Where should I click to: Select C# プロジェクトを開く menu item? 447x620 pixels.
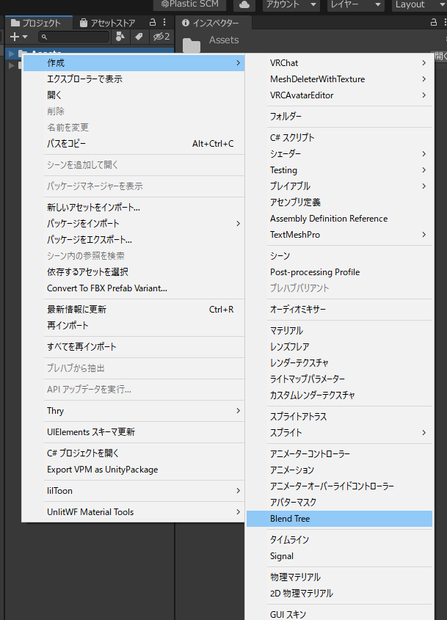tap(134, 453)
